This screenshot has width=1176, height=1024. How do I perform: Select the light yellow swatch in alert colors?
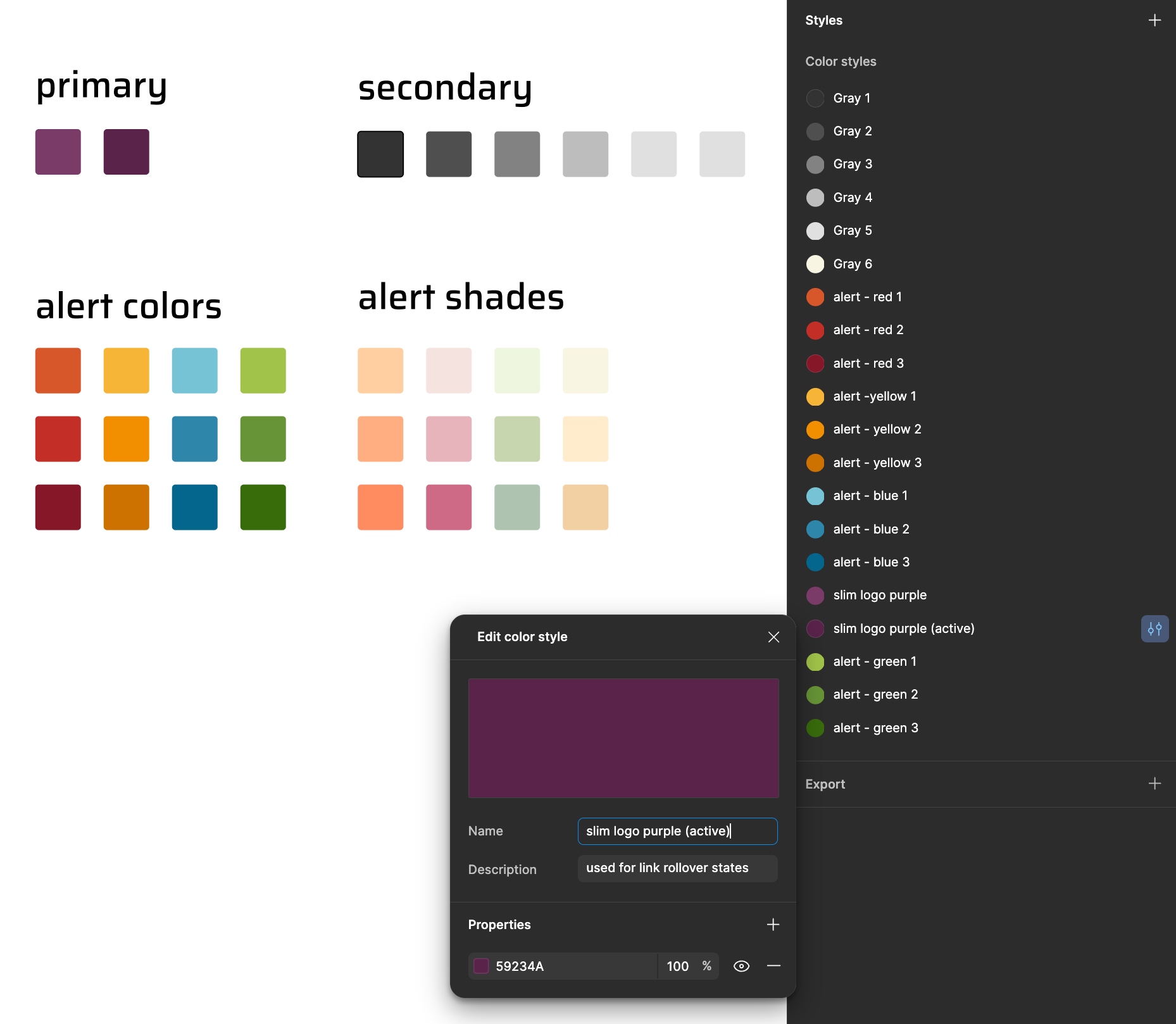point(127,370)
